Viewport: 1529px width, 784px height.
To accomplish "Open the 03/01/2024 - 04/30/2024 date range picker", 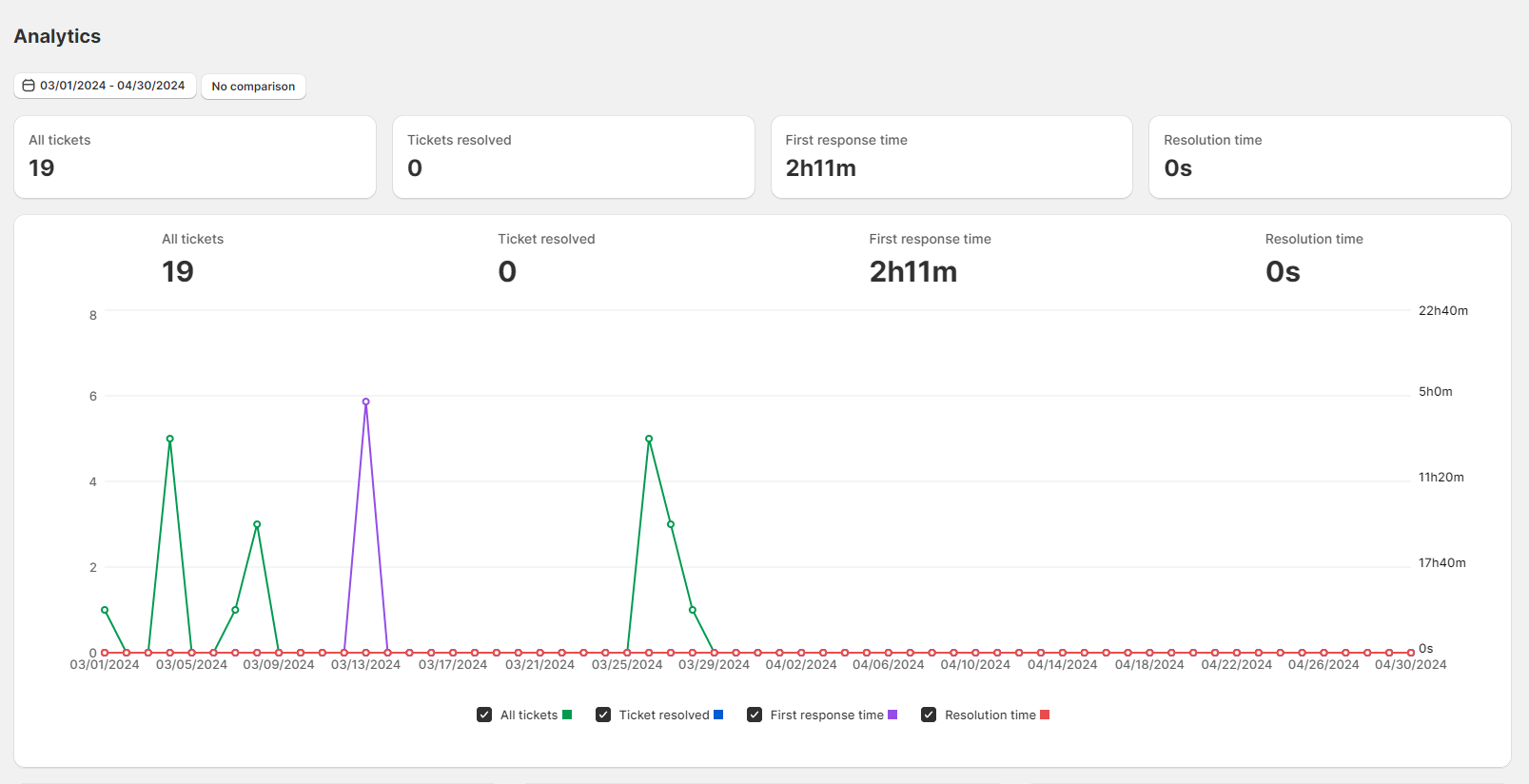I will (105, 86).
